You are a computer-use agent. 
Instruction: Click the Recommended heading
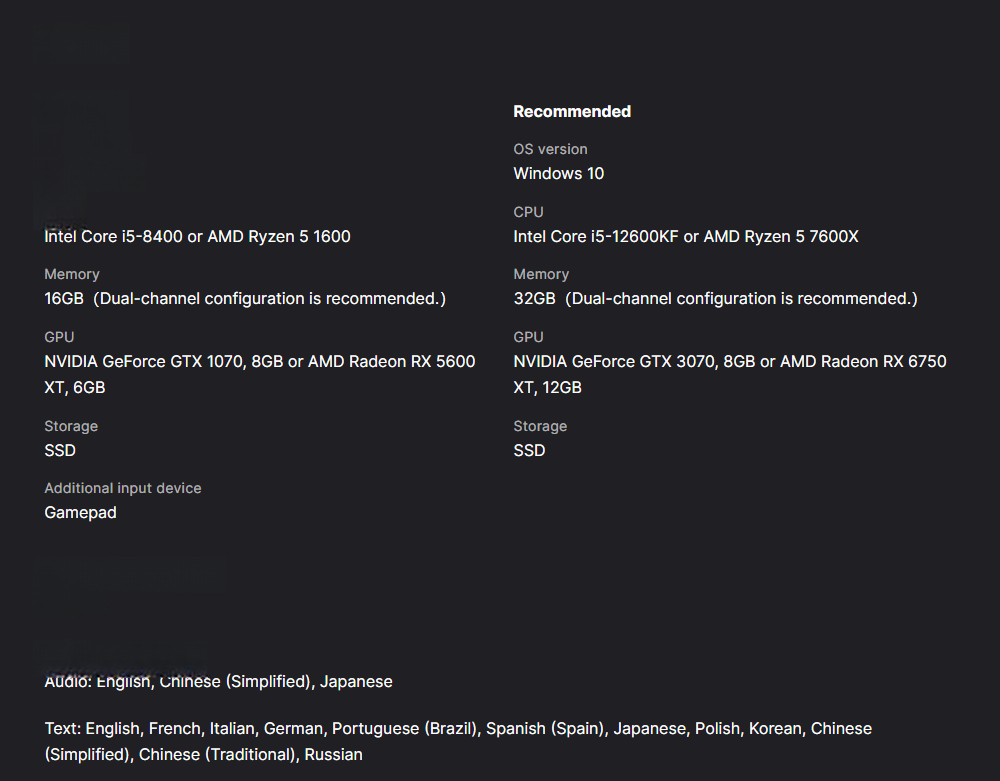click(x=572, y=112)
